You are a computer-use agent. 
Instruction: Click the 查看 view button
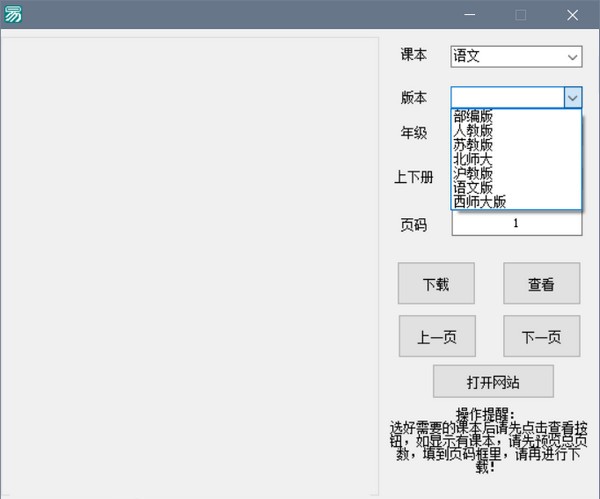(541, 284)
